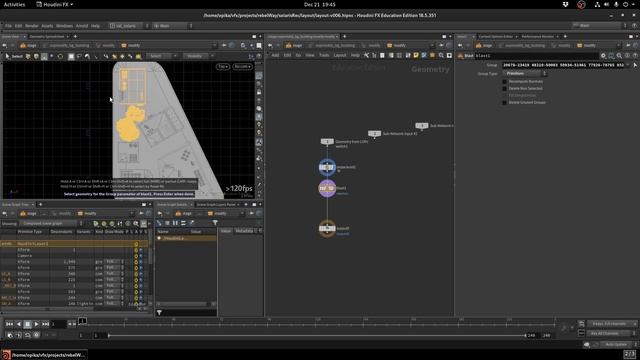Select the Camera row in scene graph tree
The image size is (640, 360).
74,256
